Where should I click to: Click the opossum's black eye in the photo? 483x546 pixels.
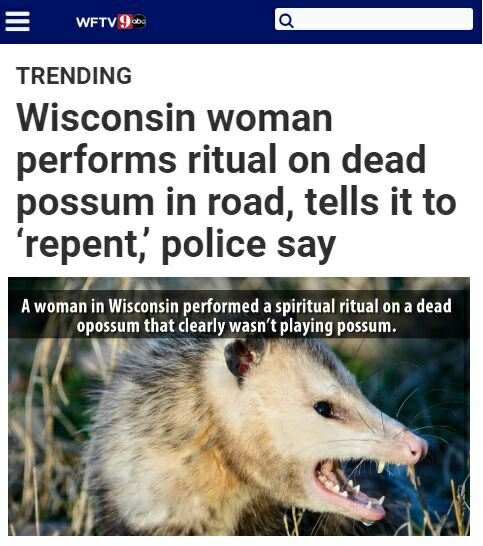324,409
